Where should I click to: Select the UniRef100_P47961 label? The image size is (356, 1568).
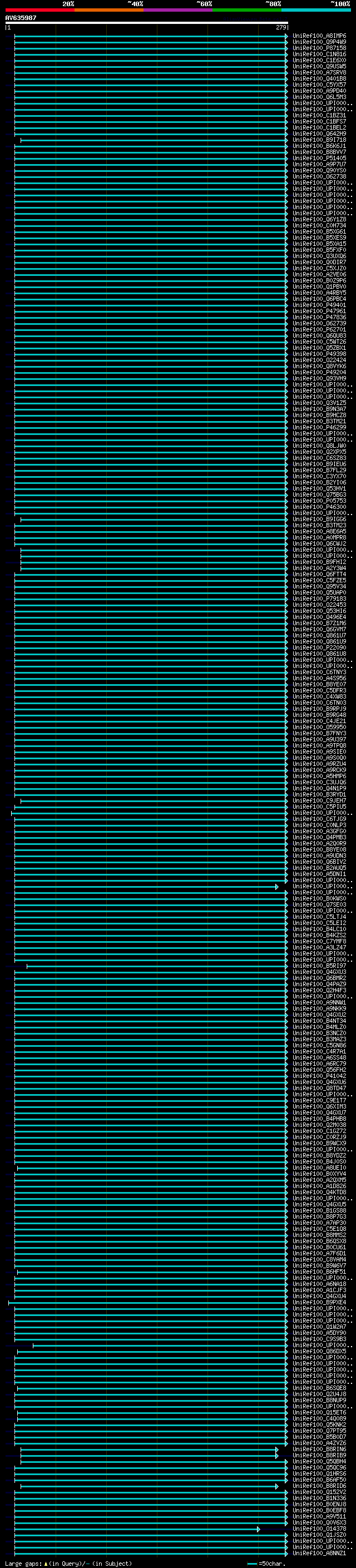coord(319,311)
